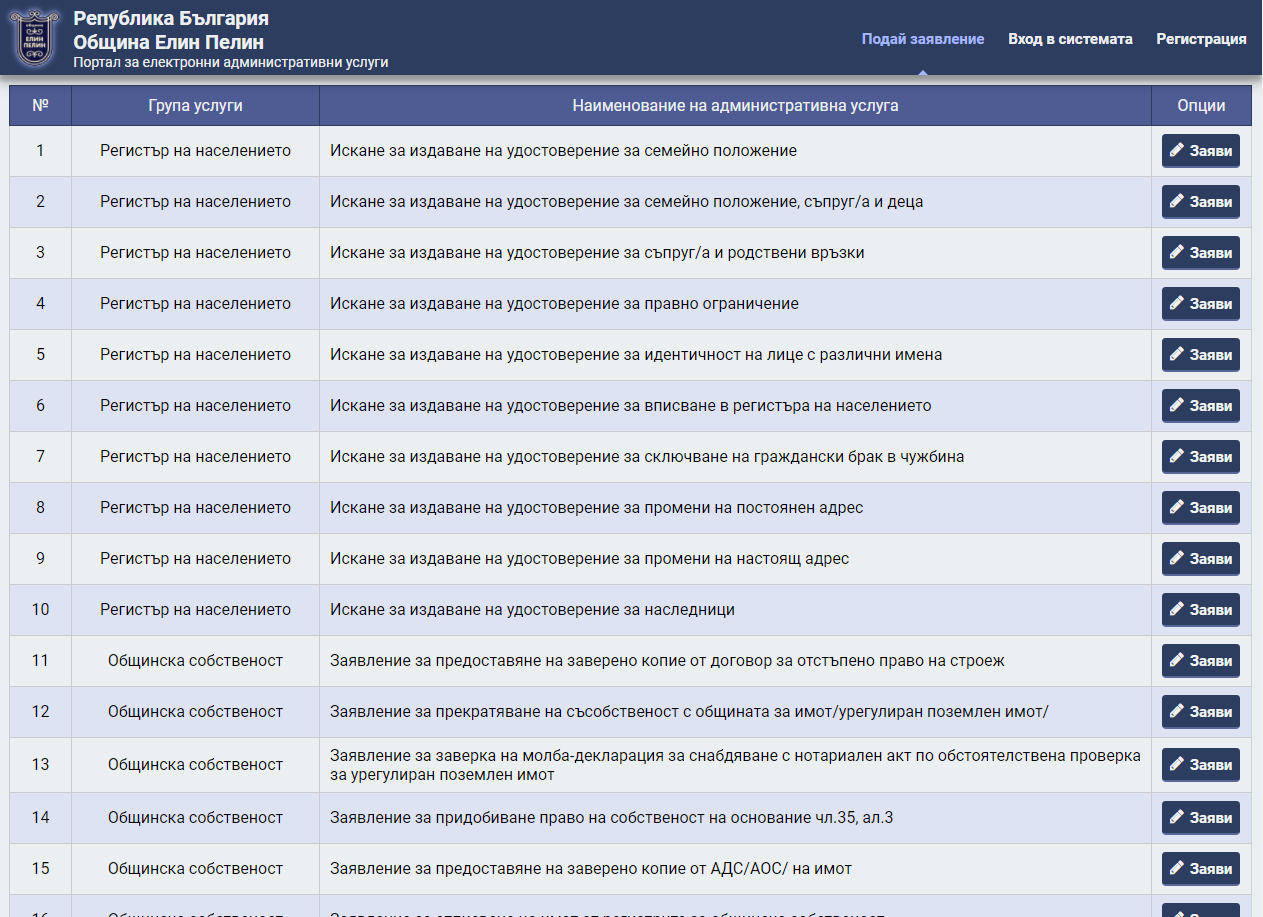Click row number 13 cell
The width and height of the screenshot is (1263, 917).
[x=40, y=765]
